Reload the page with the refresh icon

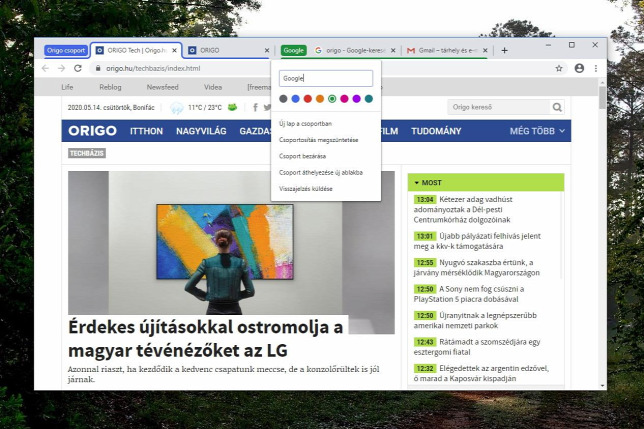pos(78,69)
